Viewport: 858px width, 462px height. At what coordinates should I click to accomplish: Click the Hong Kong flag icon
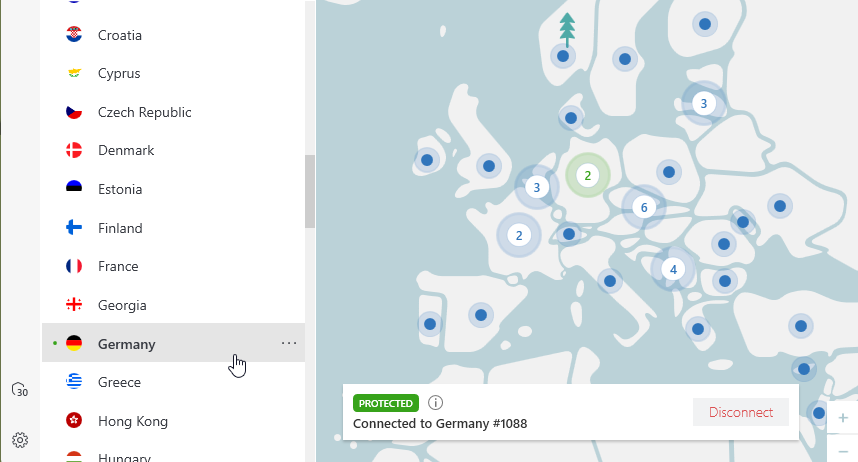point(74,421)
